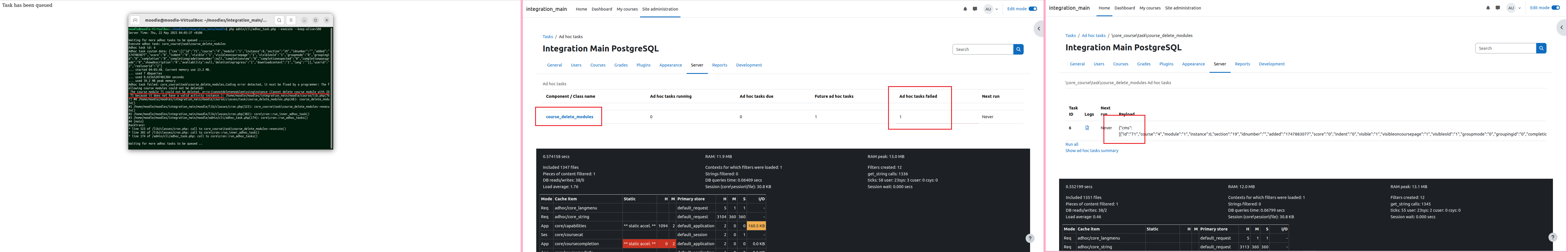Image resolution: width=1568 pixels, height=252 pixels.
Task: Open notifications bell on Ad hoc tasks summary page
Action: [x=965, y=9]
